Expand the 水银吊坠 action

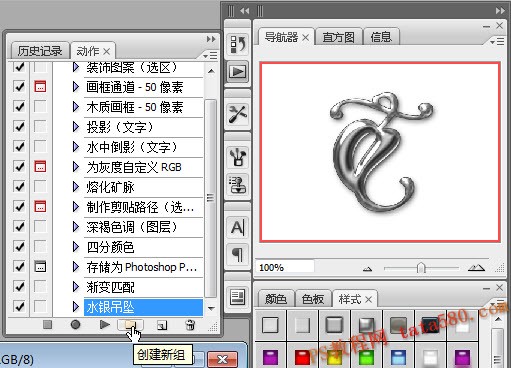pos(76,307)
